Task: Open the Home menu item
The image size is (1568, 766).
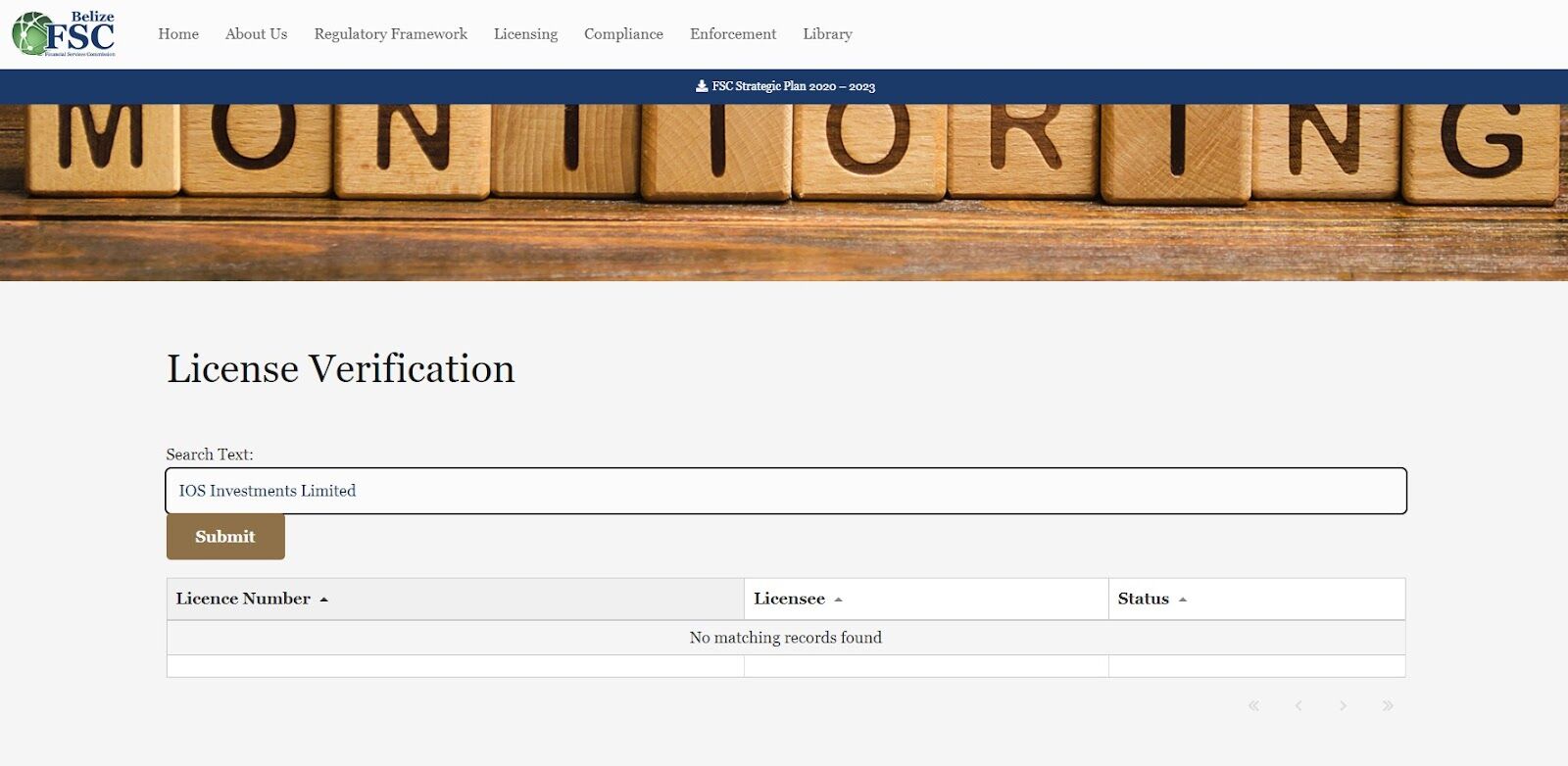Action: click(x=178, y=34)
